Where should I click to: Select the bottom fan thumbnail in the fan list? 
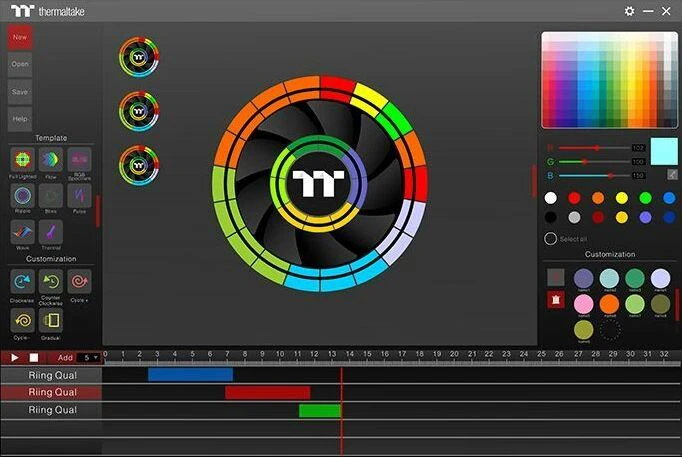[139, 165]
